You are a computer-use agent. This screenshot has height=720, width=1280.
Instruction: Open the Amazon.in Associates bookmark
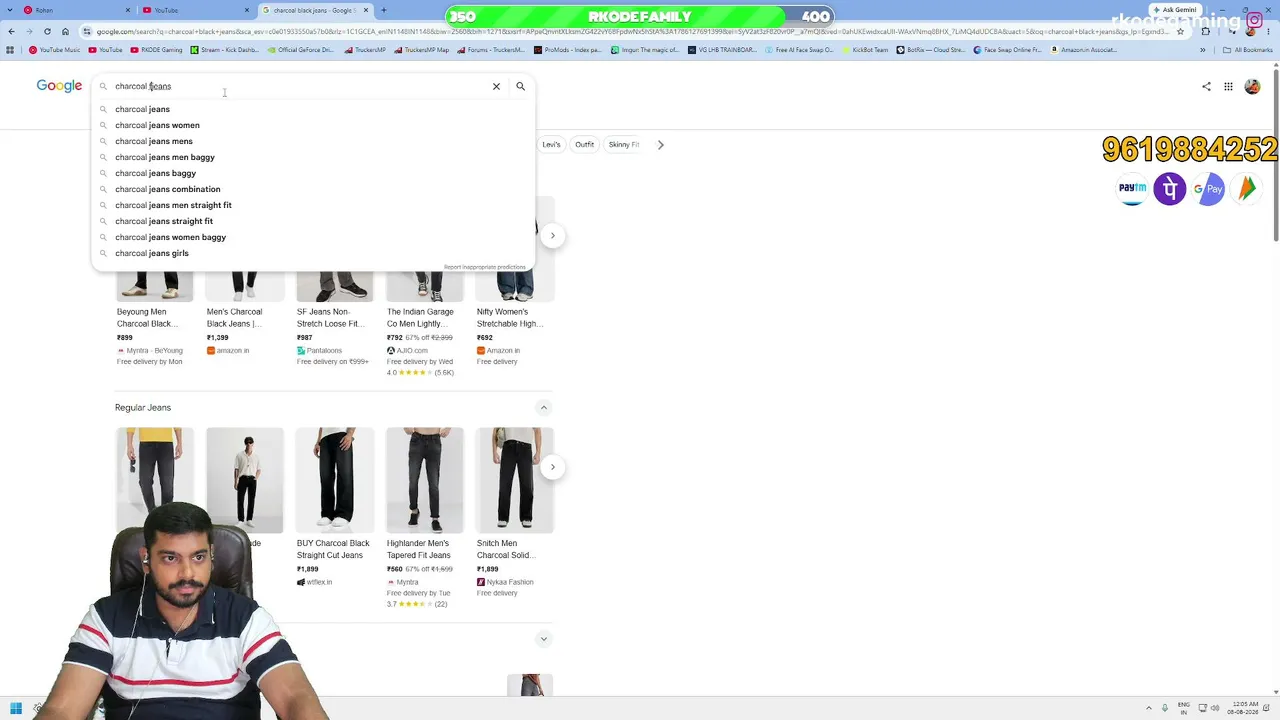(1083, 50)
